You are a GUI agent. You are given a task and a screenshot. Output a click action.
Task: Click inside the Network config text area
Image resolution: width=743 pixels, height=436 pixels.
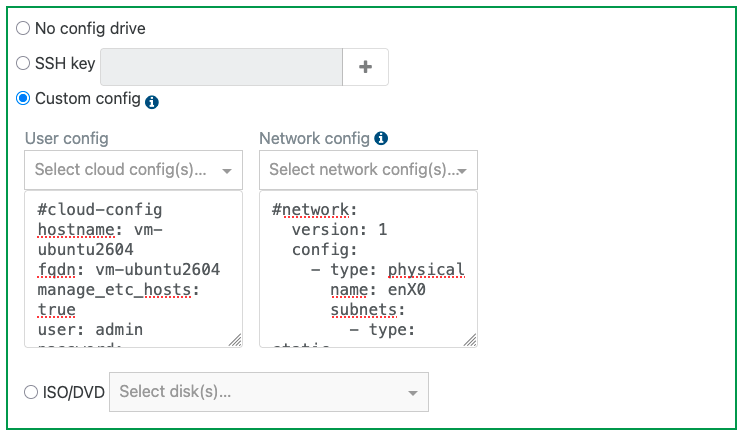coord(368,269)
